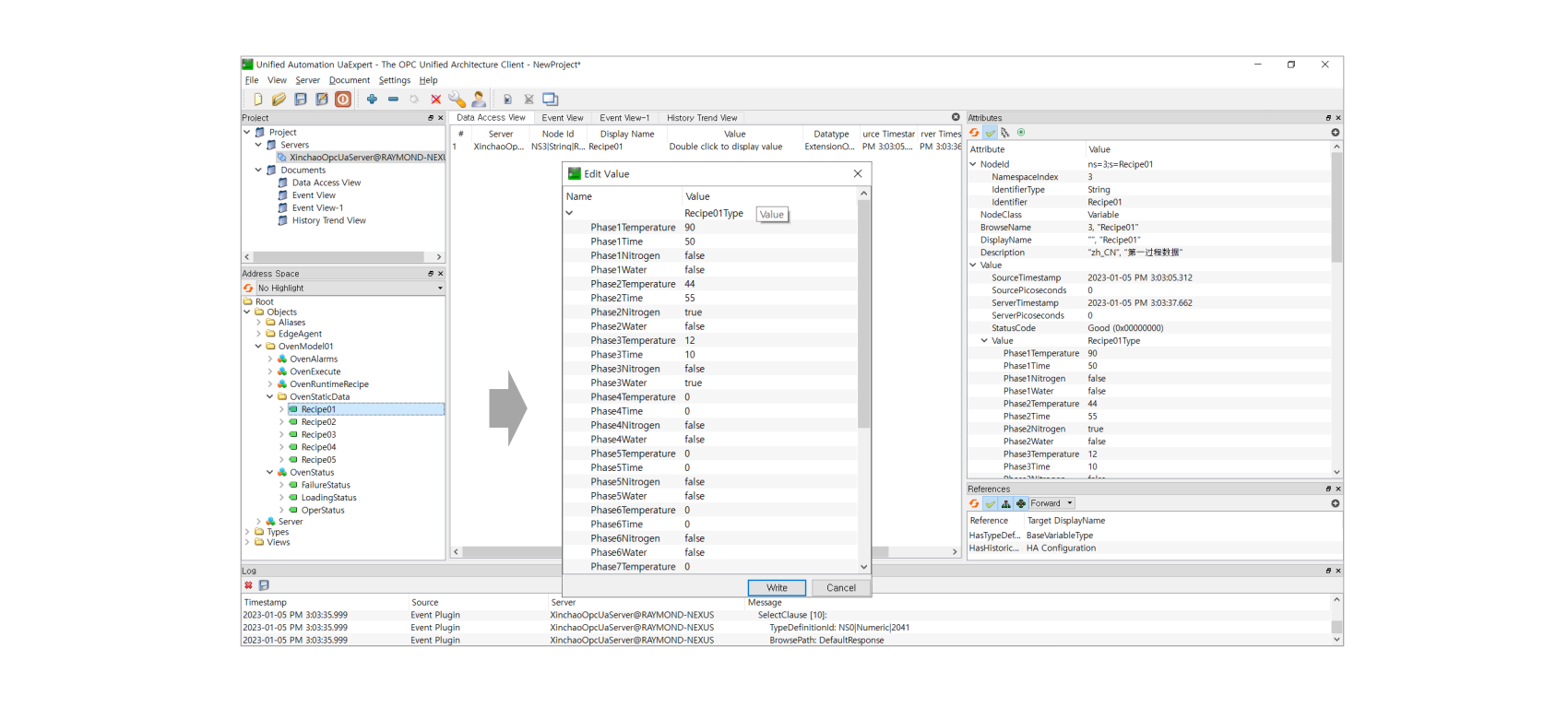The width and height of the screenshot is (1568, 719).
Task: Collapse the OvenStaticData tree node
Action: [x=270, y=397]
